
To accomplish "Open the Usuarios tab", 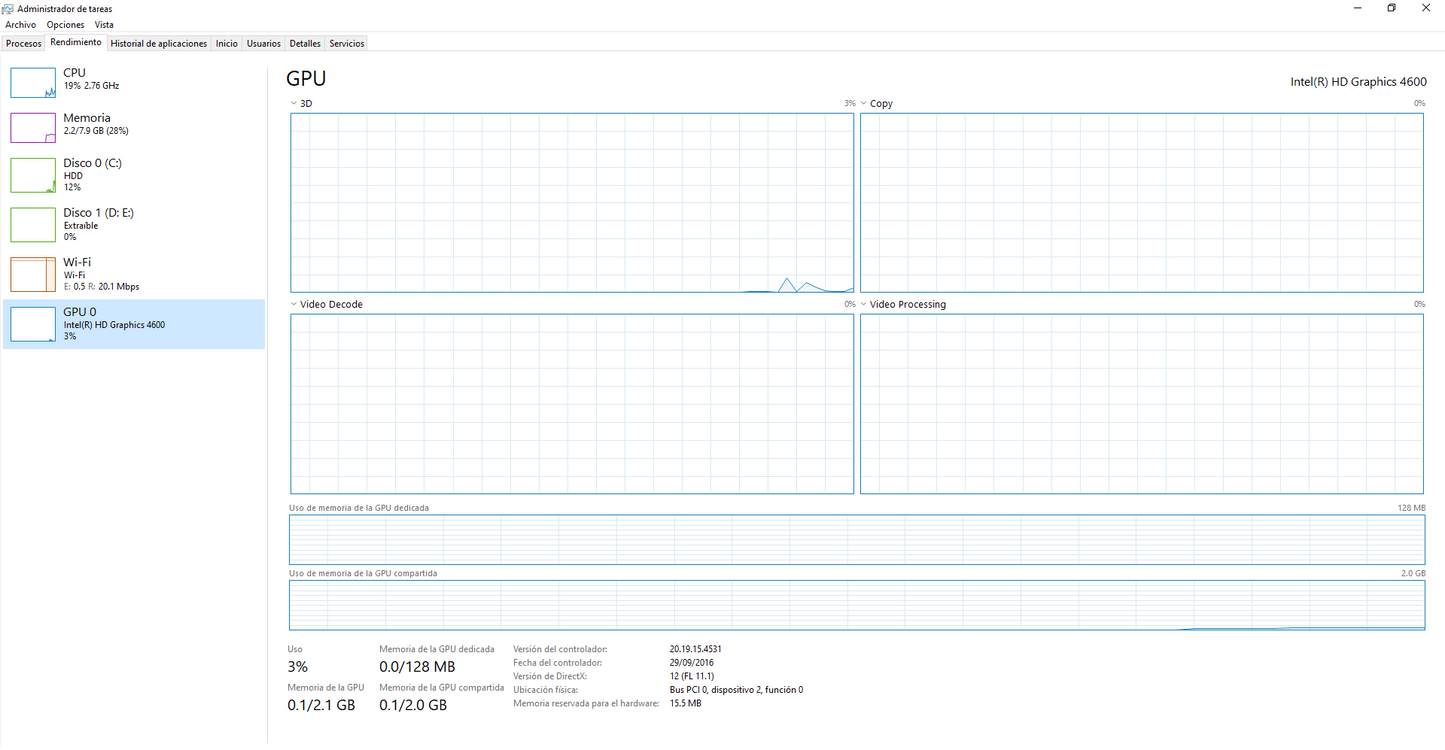I will coord(263,43).
